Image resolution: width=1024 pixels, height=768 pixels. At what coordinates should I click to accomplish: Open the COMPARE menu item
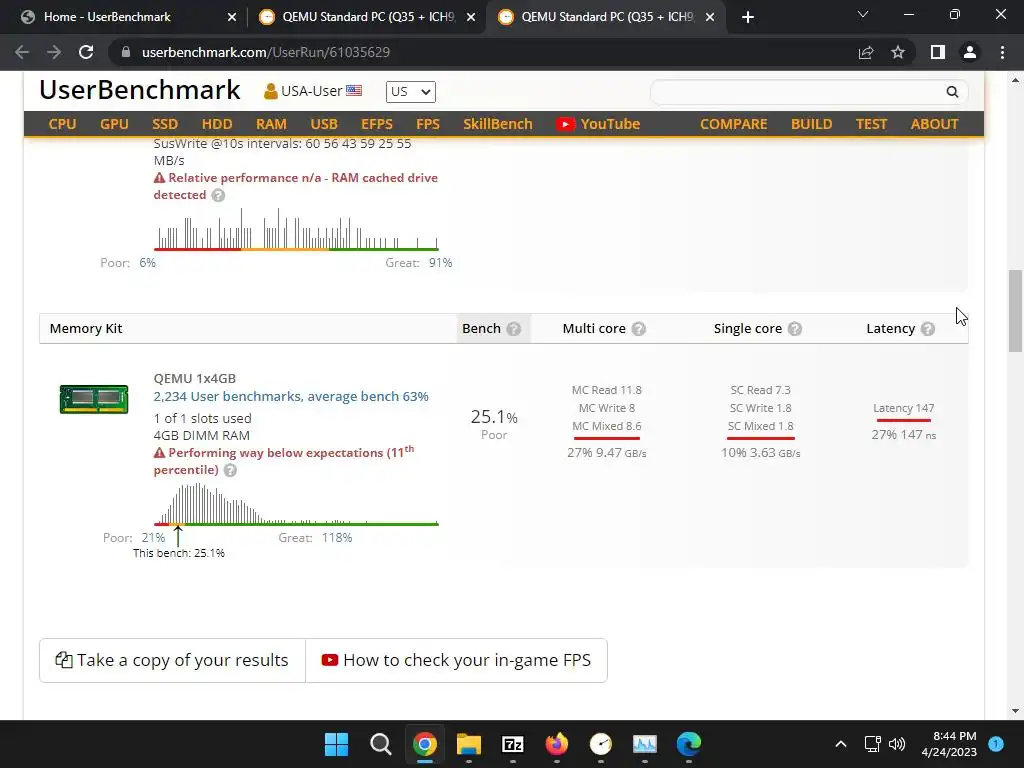pos(733,124)
